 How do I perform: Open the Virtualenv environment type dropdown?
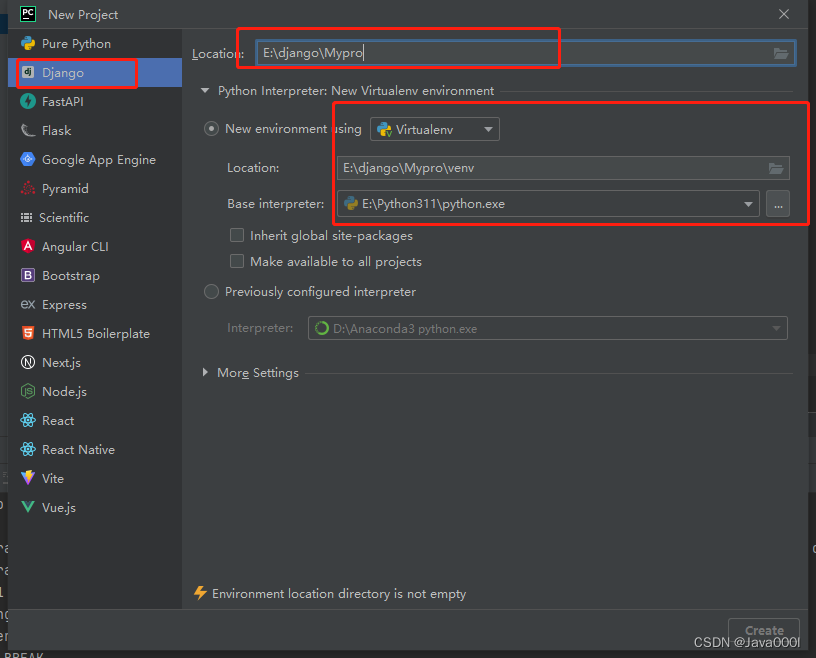(x=435, y=129)
